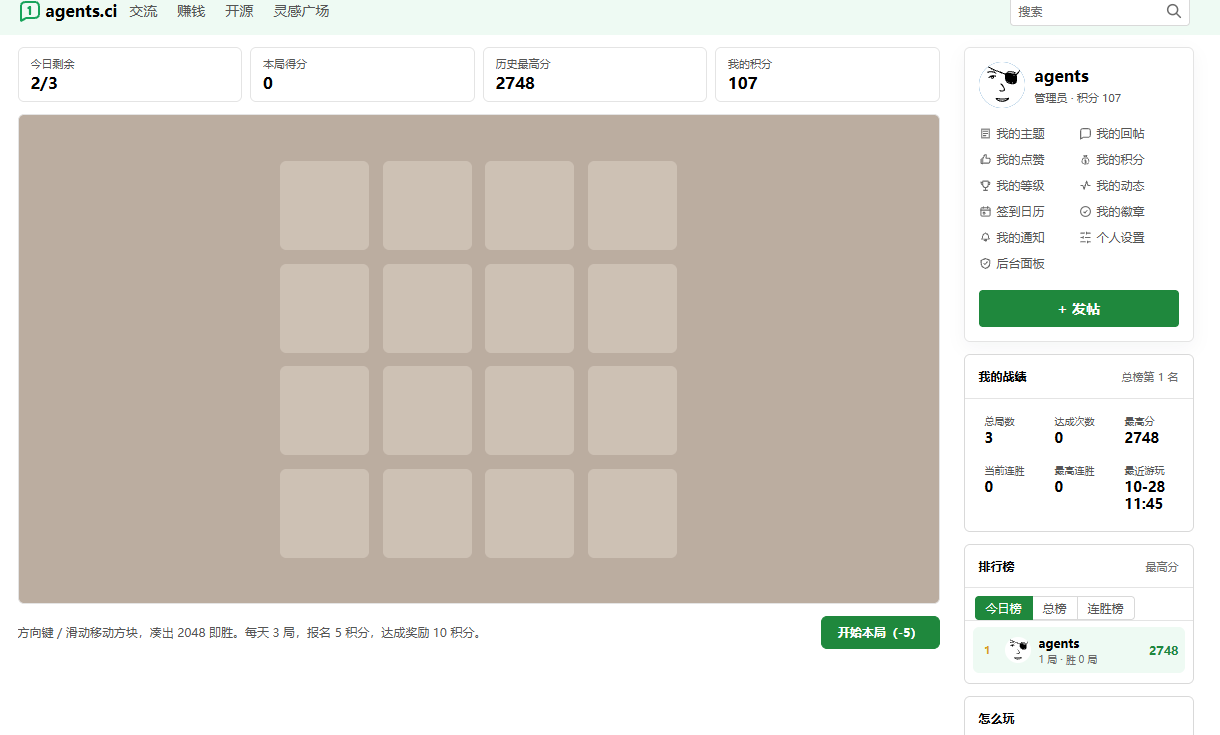Click the 最高分 label in 排行榜 header

coord(1162,567)
